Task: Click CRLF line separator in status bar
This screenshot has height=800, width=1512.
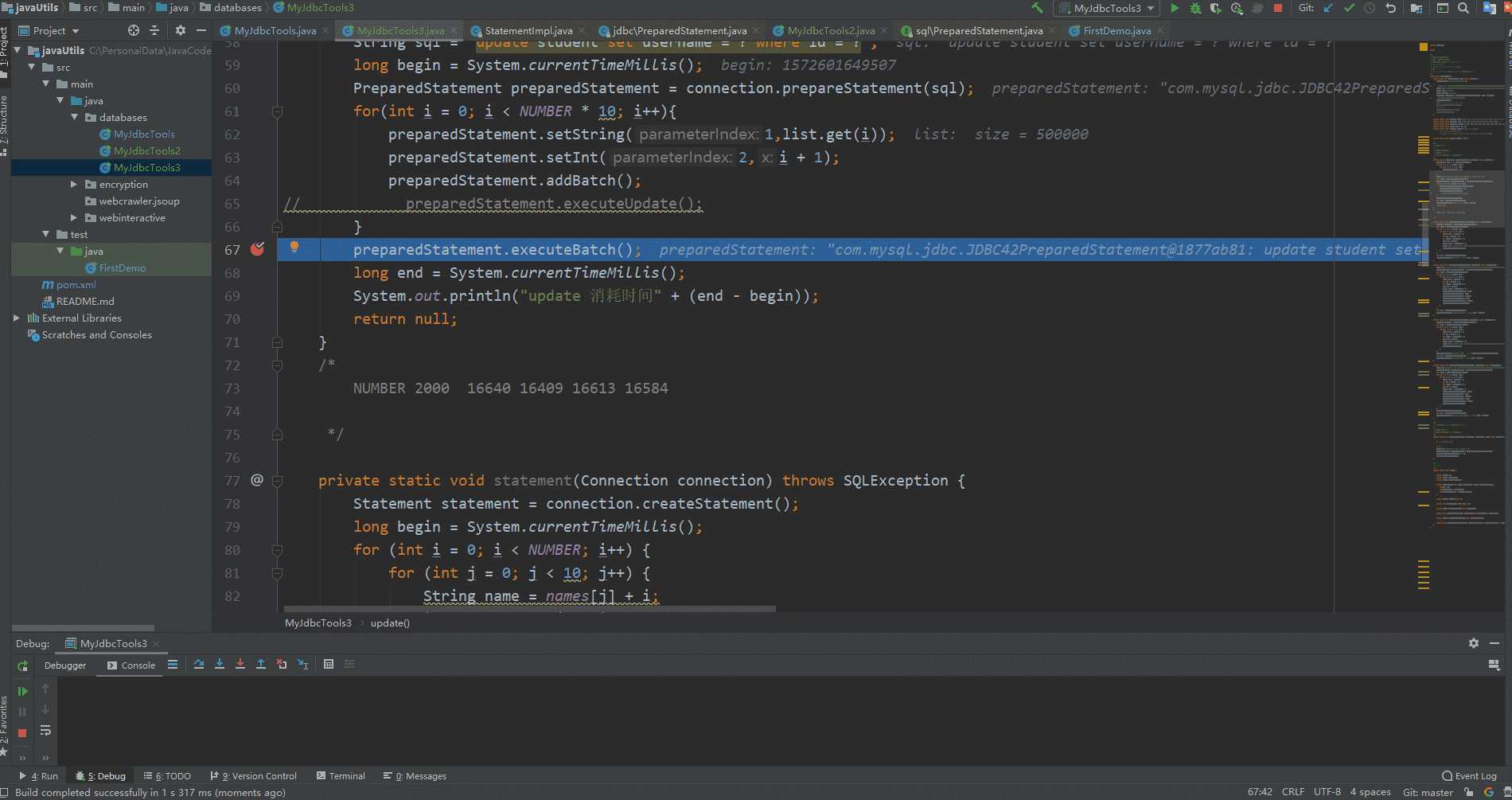Action: 1293,792
